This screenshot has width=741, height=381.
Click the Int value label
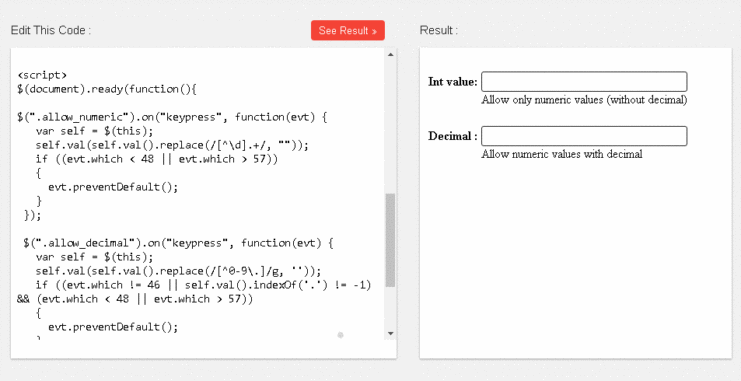[x=453, y=82]
